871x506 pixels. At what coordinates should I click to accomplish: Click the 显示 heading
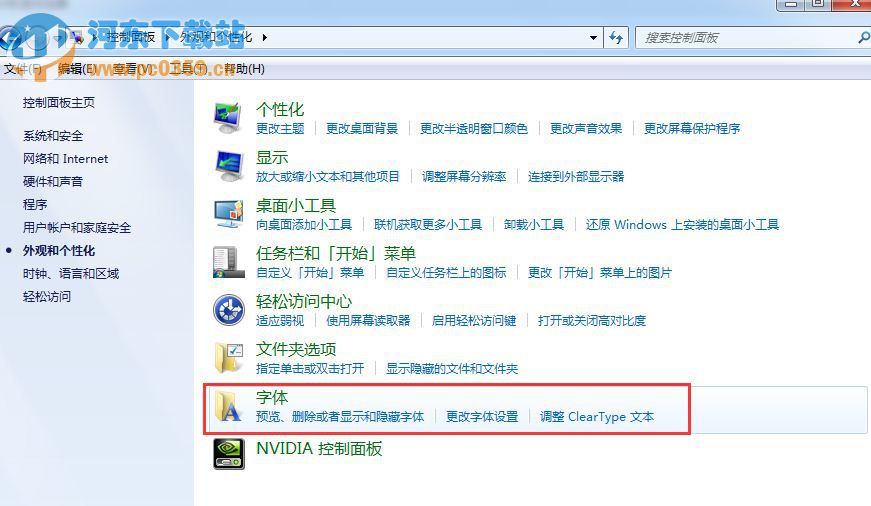click(272, 157)
